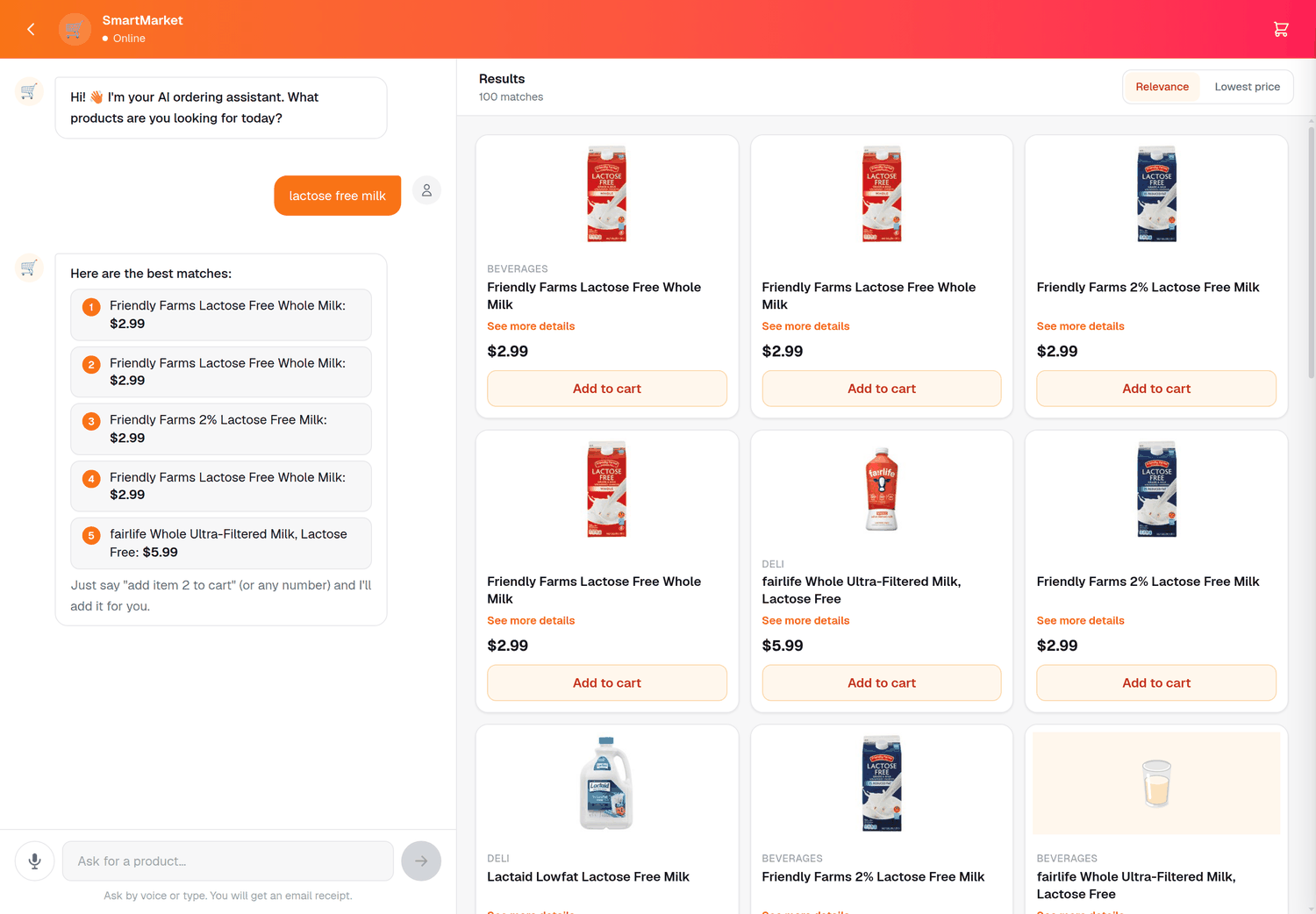Click the user avatar beside "lactose free milk" message
Image resolution: width=1316 pixels, height=914 pixels.
[x=426, y=190]
